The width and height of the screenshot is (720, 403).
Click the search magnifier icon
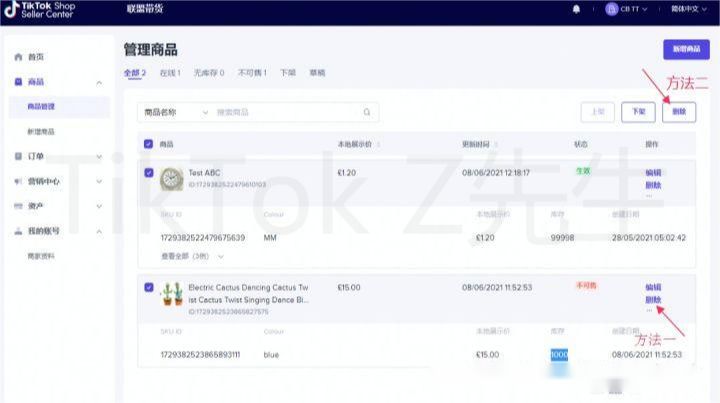[367, 112]
